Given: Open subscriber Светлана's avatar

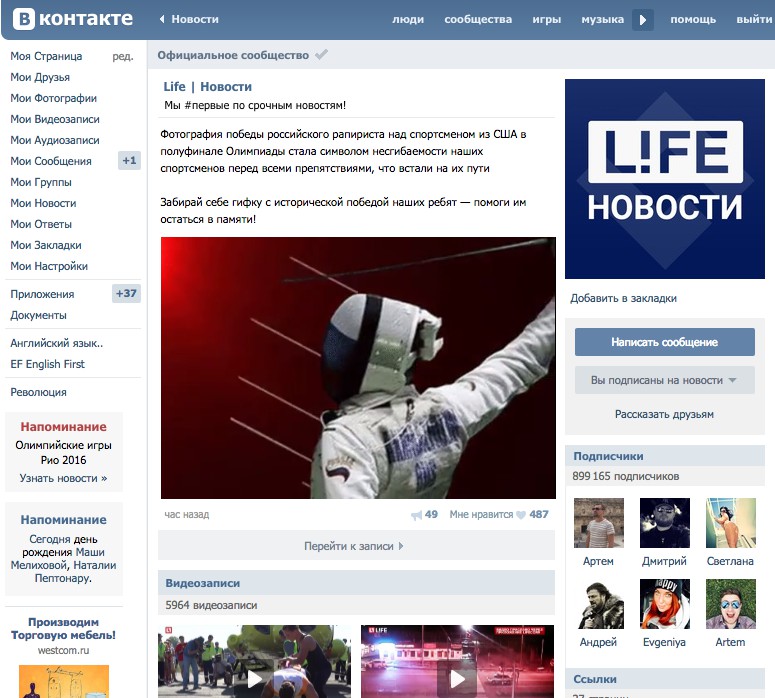Looking at the screenshot, I should 731,523.
